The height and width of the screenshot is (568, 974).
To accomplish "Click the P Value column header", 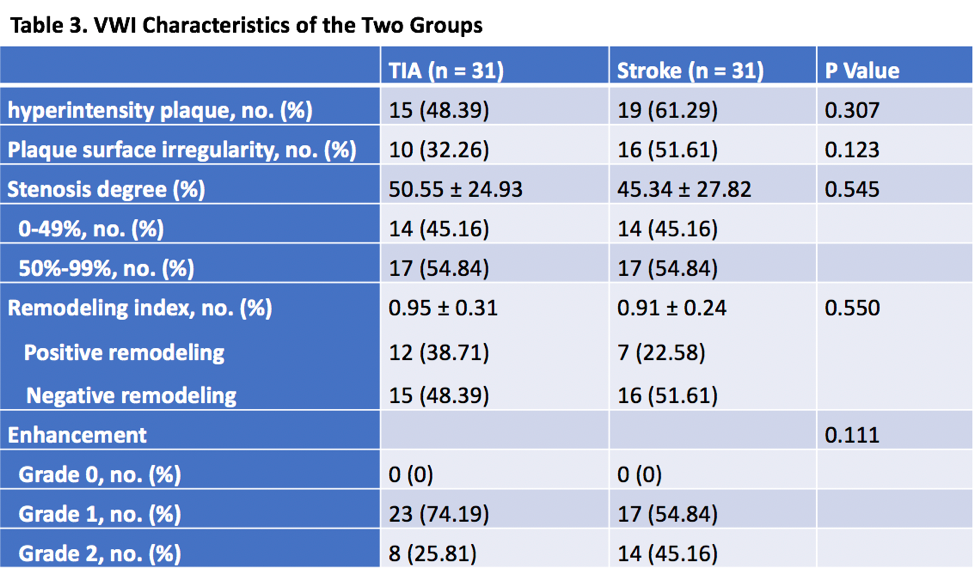I will coord(862,70).
